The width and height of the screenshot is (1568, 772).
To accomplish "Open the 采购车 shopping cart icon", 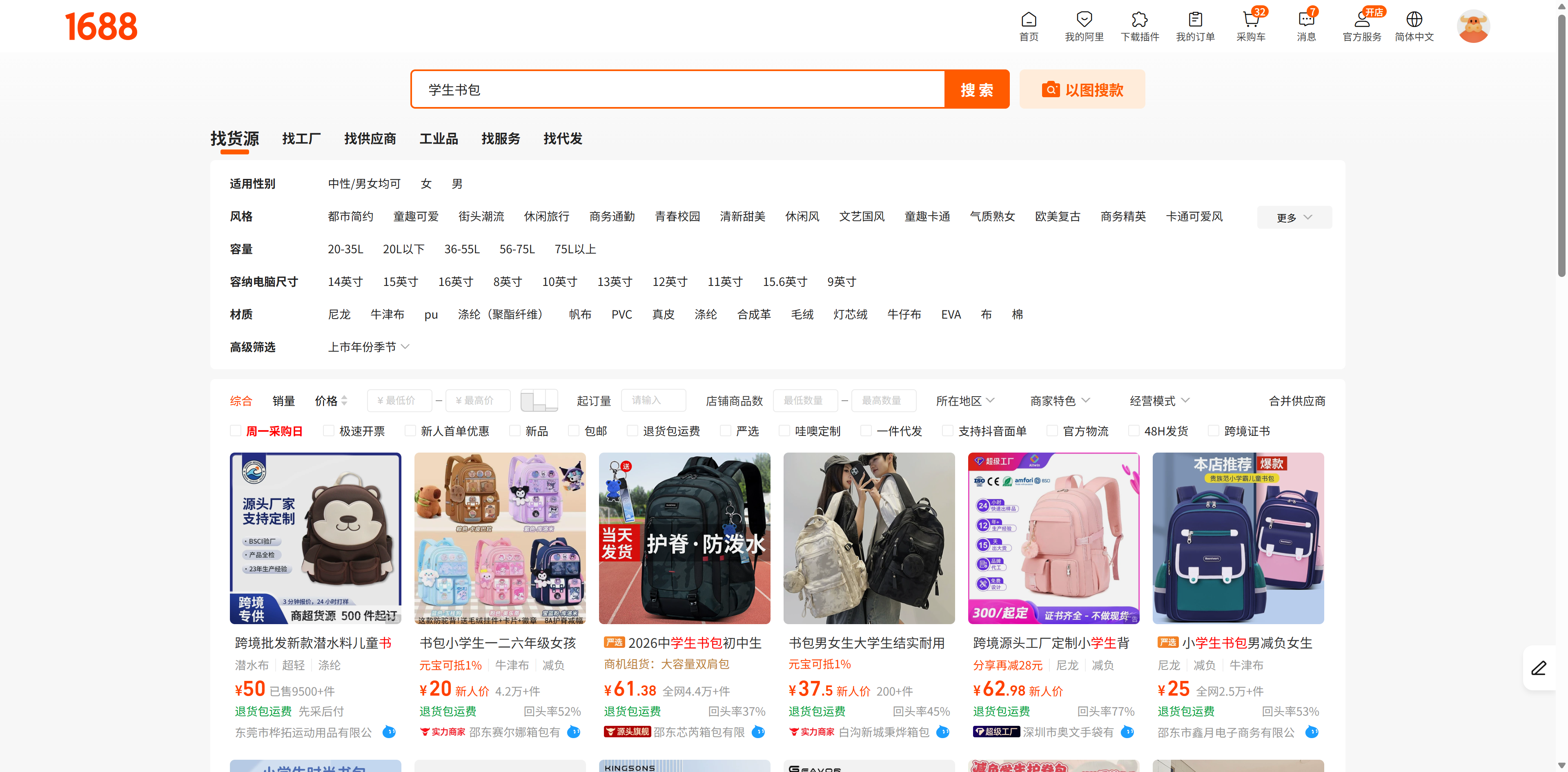I will coord(1250,19).
